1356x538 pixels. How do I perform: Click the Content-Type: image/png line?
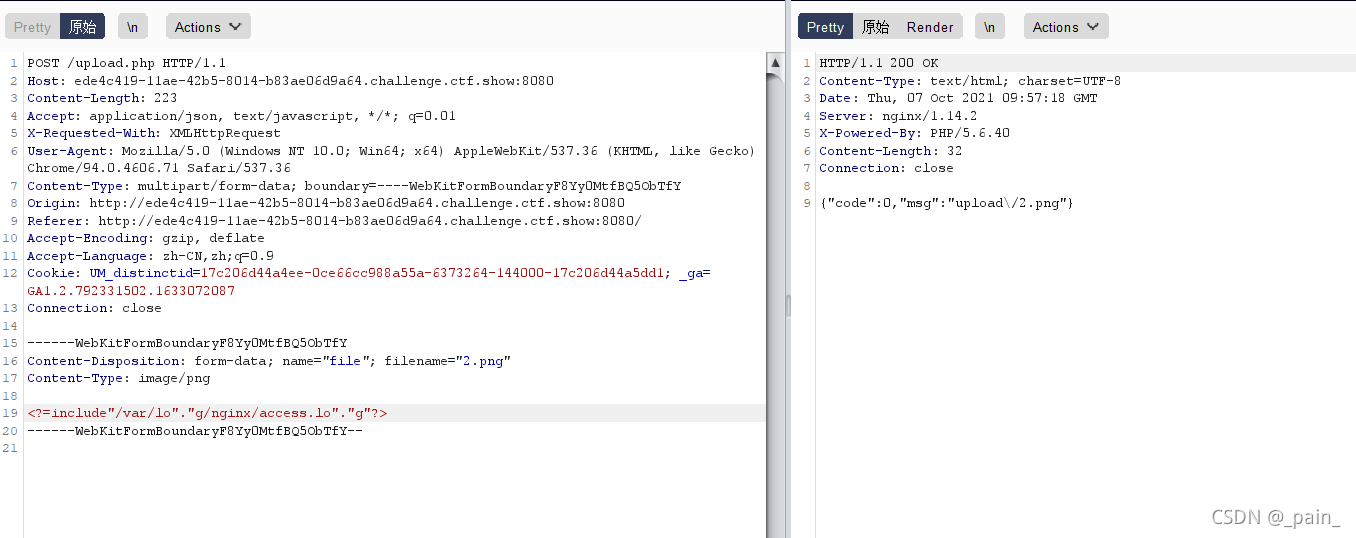[118, 378]
